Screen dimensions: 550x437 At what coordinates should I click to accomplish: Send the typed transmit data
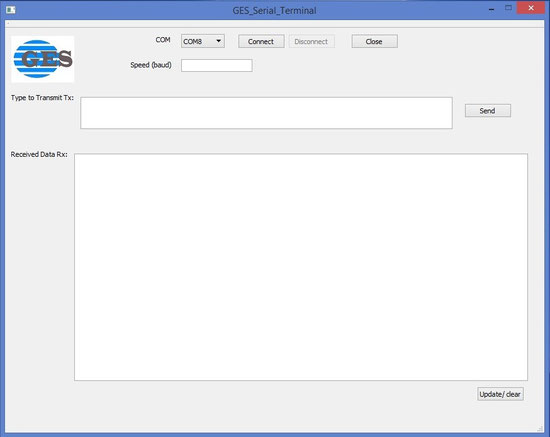tap(488, 111)
